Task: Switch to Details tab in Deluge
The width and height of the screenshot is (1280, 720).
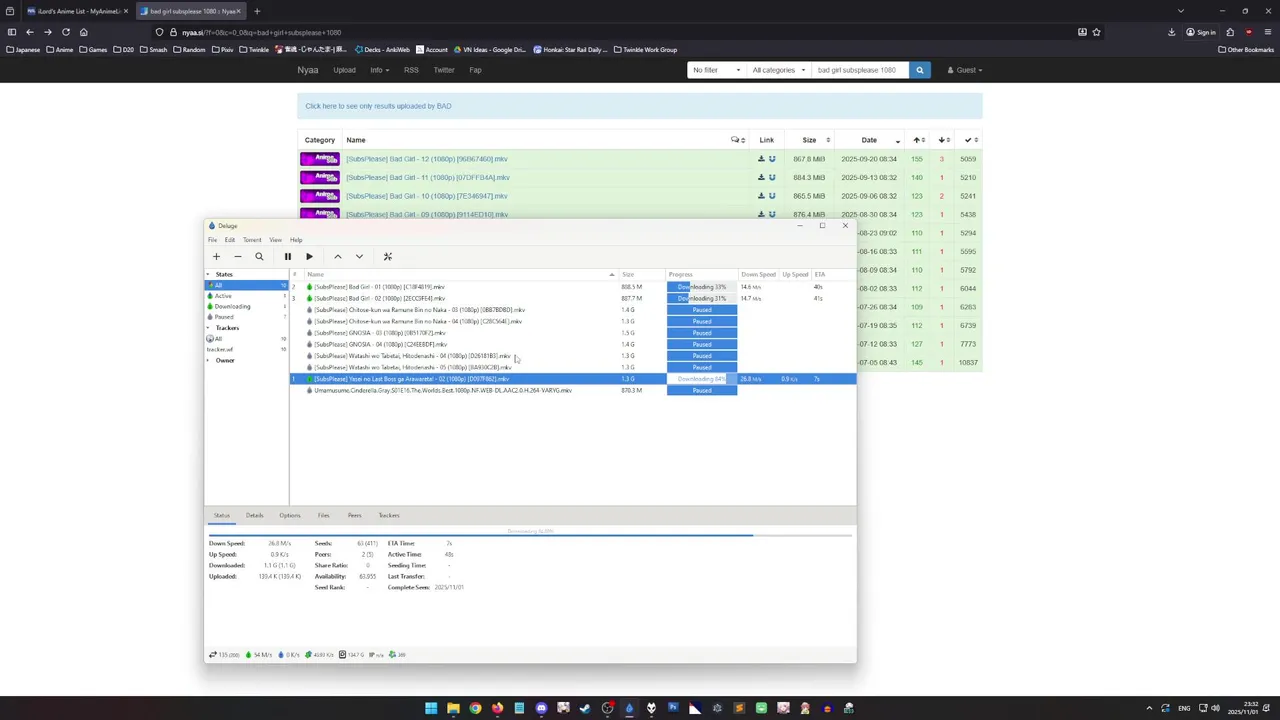Action: coord(254,516)
